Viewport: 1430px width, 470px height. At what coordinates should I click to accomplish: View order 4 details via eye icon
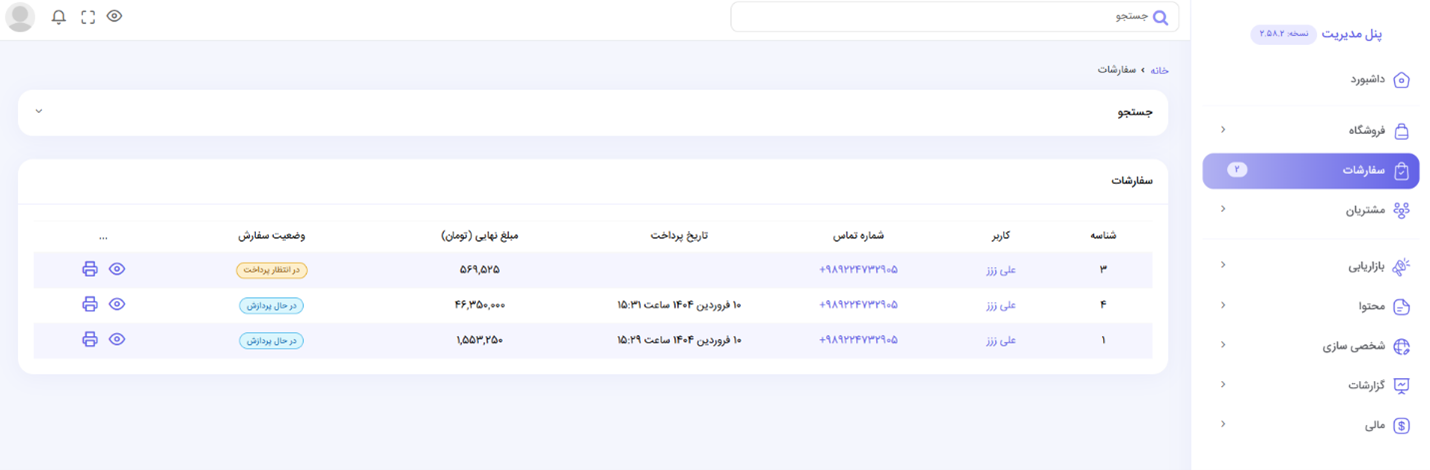[x=117, y=304]
